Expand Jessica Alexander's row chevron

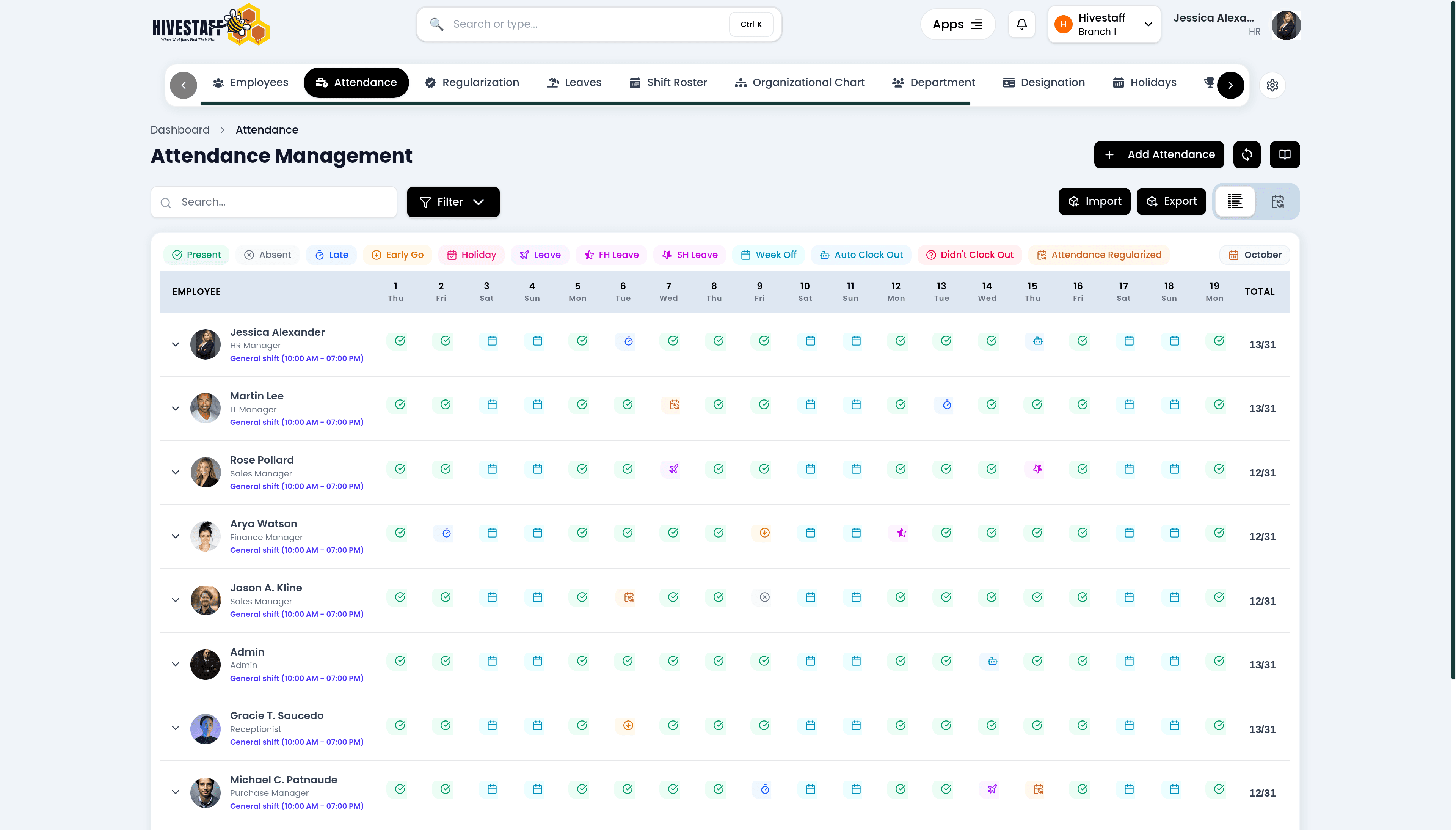tap(176, 344)
